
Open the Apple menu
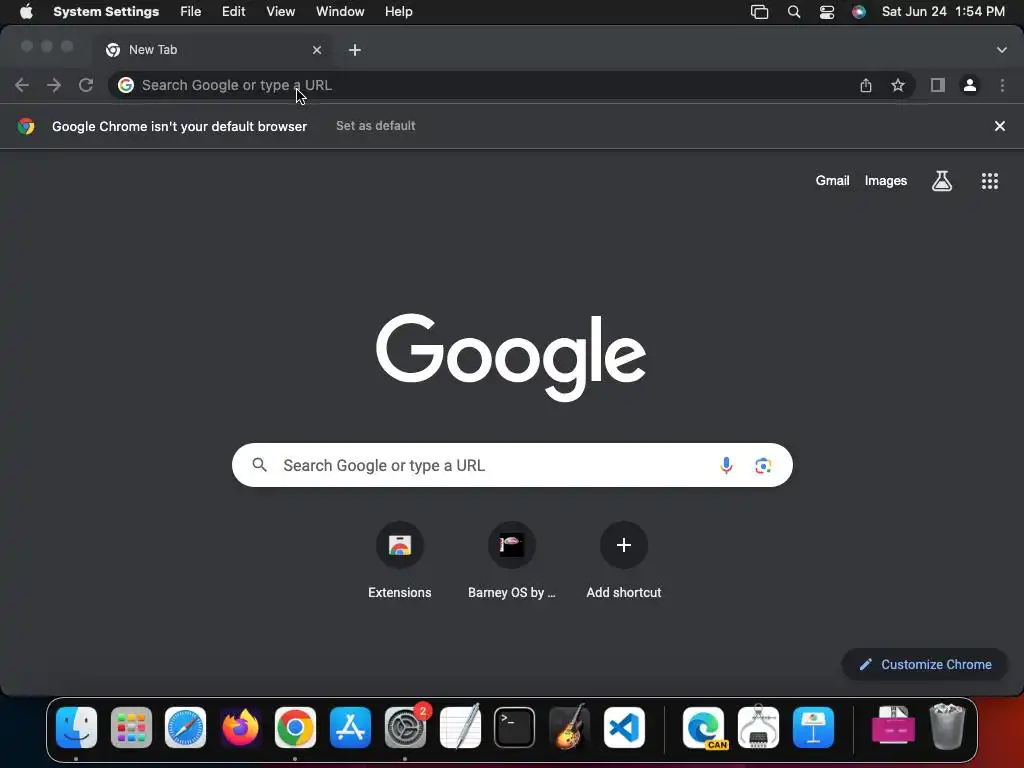pos(25,12)
